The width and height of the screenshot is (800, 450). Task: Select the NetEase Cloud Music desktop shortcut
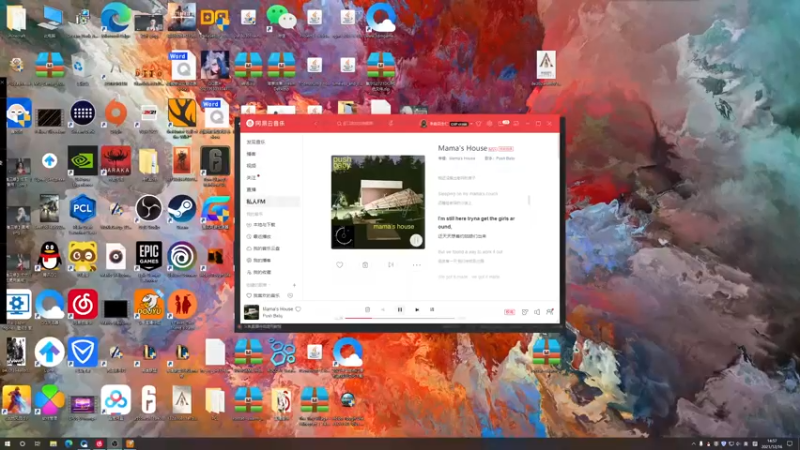pos(83,306)
